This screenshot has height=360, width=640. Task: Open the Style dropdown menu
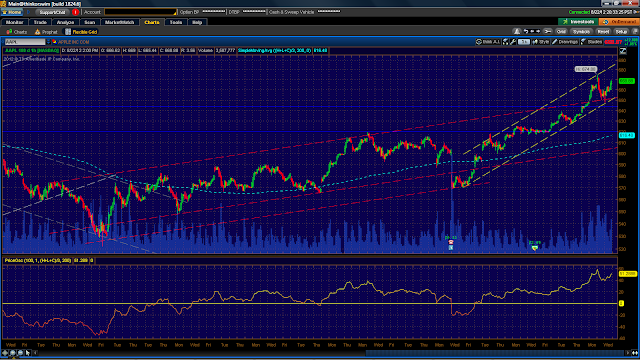click(x=540, y=42)
